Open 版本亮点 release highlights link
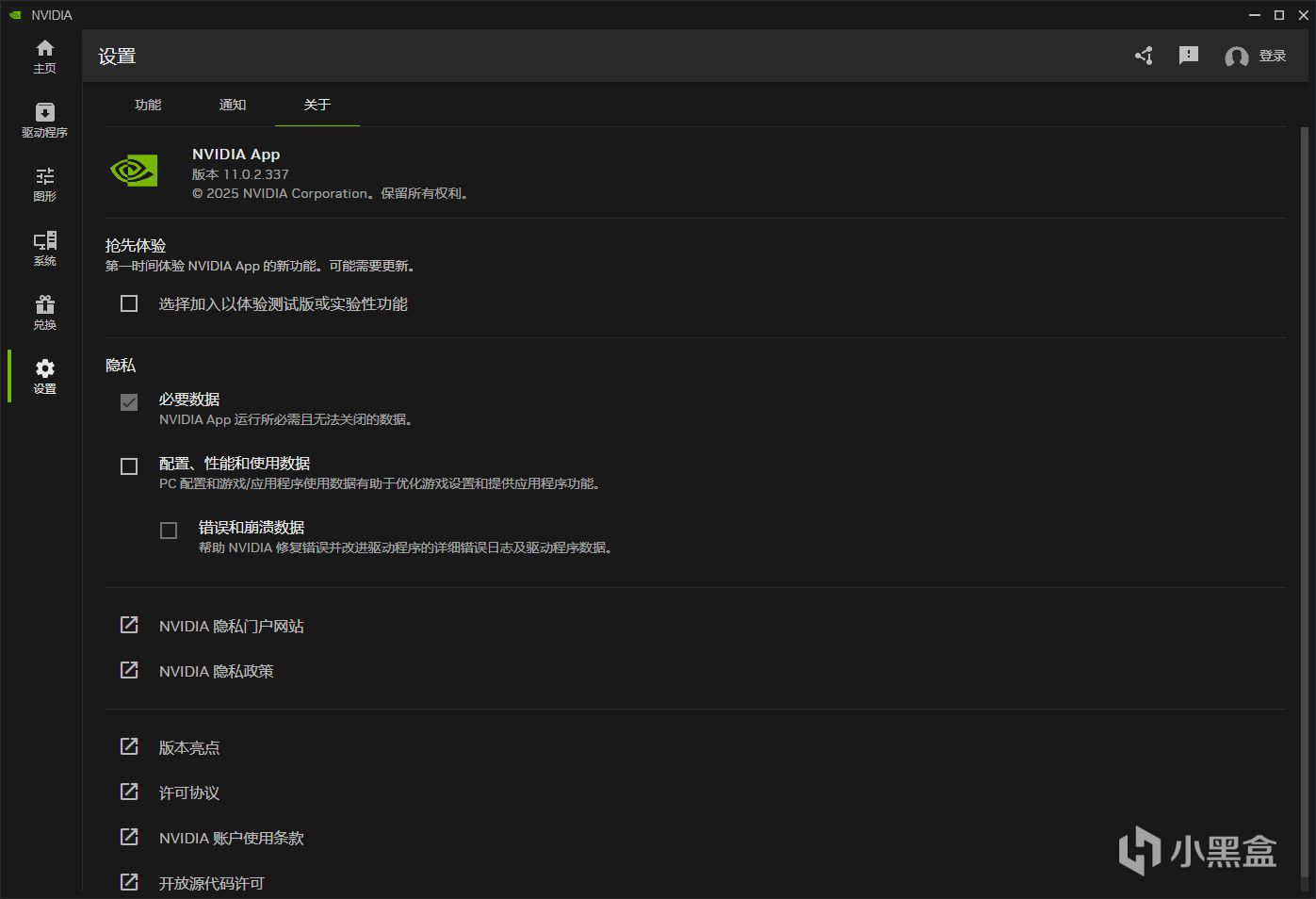The height and width of the screenshot is (899, 1316). click(x=189, y=747)
